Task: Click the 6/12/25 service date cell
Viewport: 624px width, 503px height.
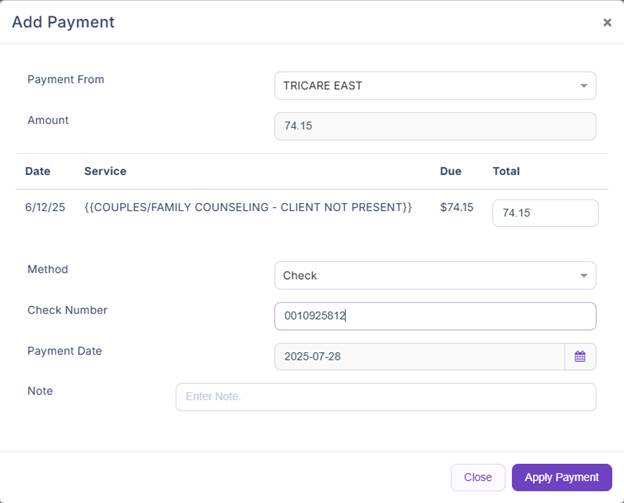Action: point(44,207)
